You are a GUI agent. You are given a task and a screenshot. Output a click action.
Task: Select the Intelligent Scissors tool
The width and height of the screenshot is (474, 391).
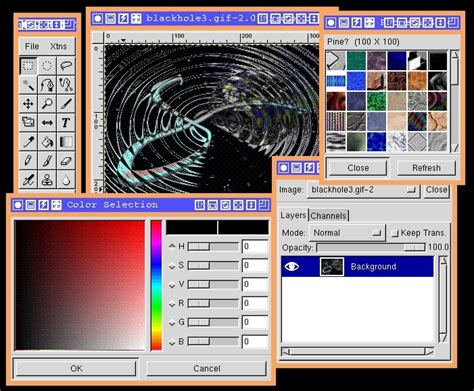pos(66,85)
